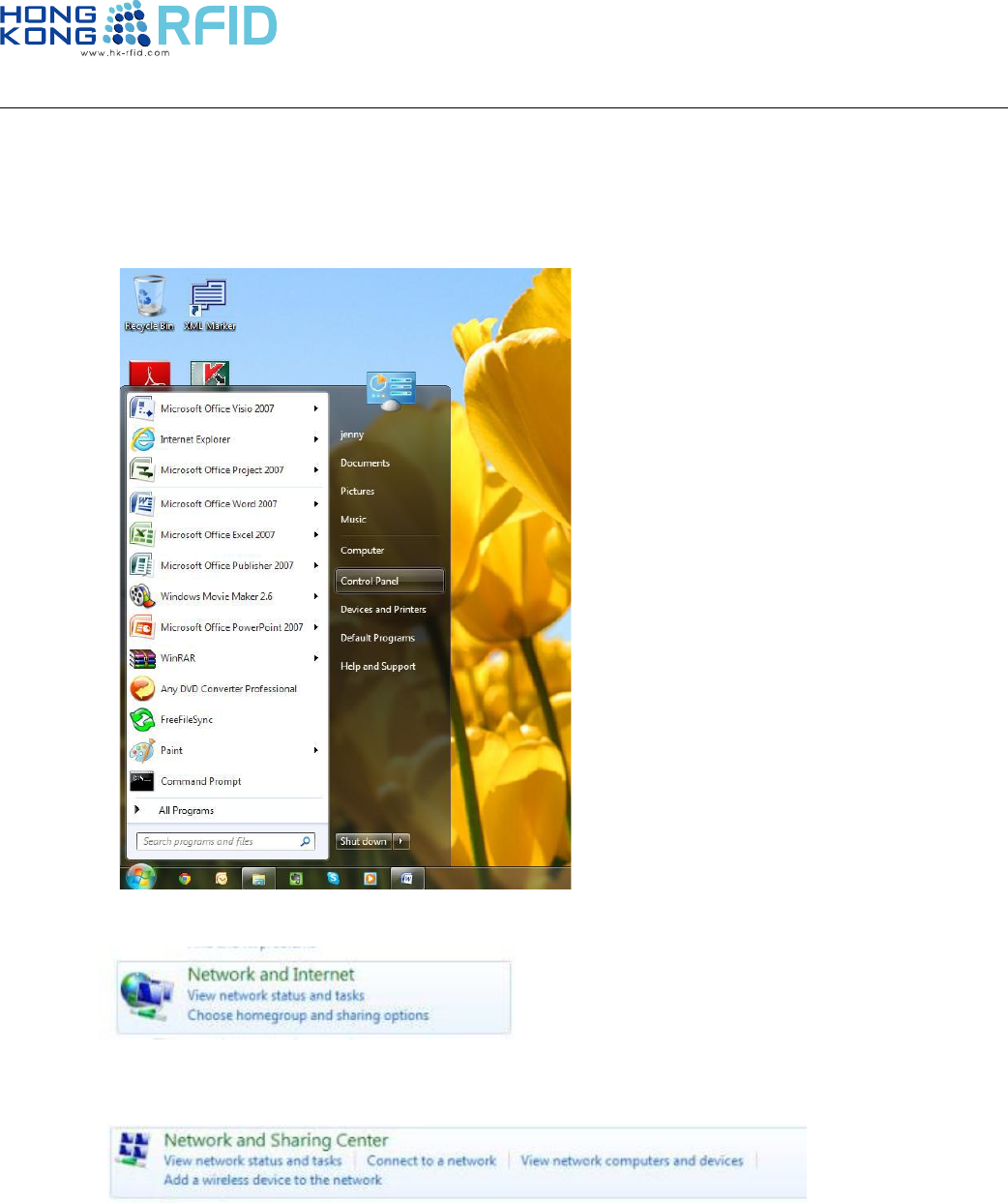Viewport: 1008px width, 1204px height.
Task: Expand the Visio 2007 jump list arrow
Action: 316,408
